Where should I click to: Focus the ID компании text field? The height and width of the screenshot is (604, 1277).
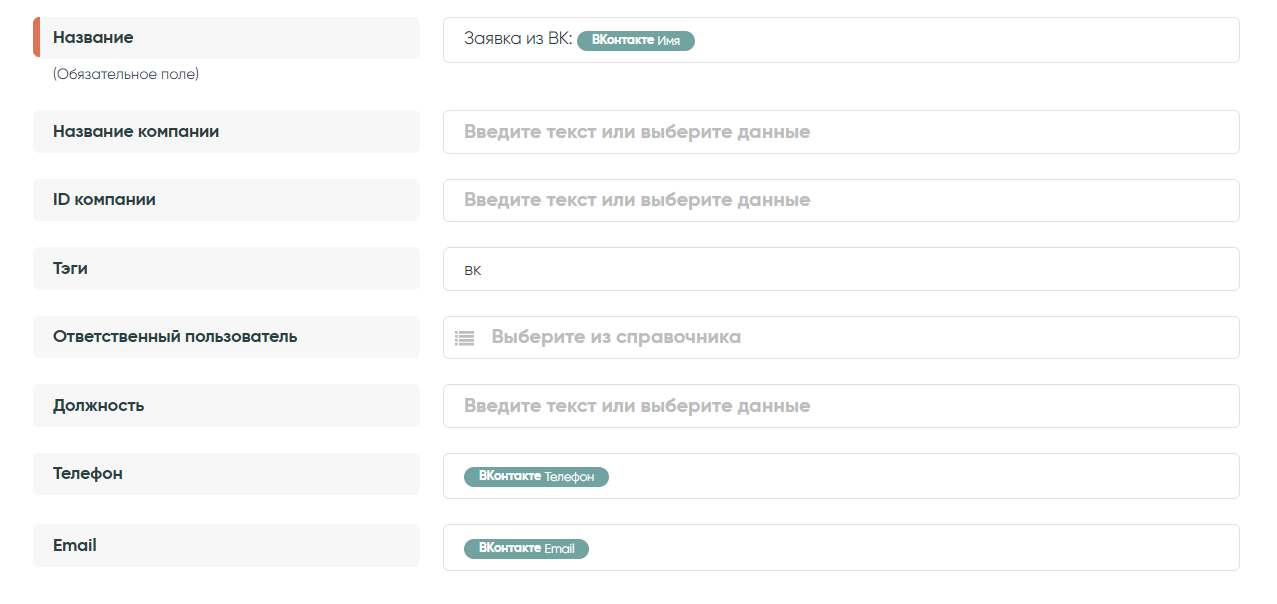[840, 200]
